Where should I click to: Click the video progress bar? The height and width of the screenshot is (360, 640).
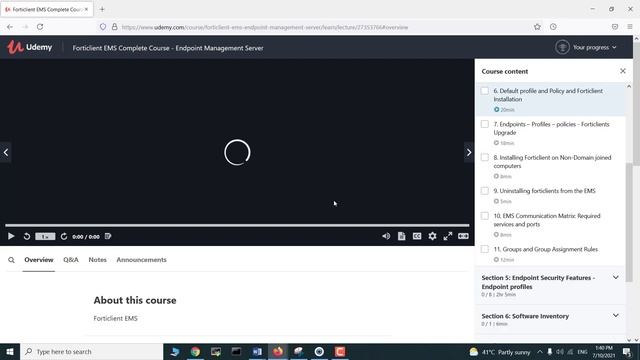(x=237, y=225)
